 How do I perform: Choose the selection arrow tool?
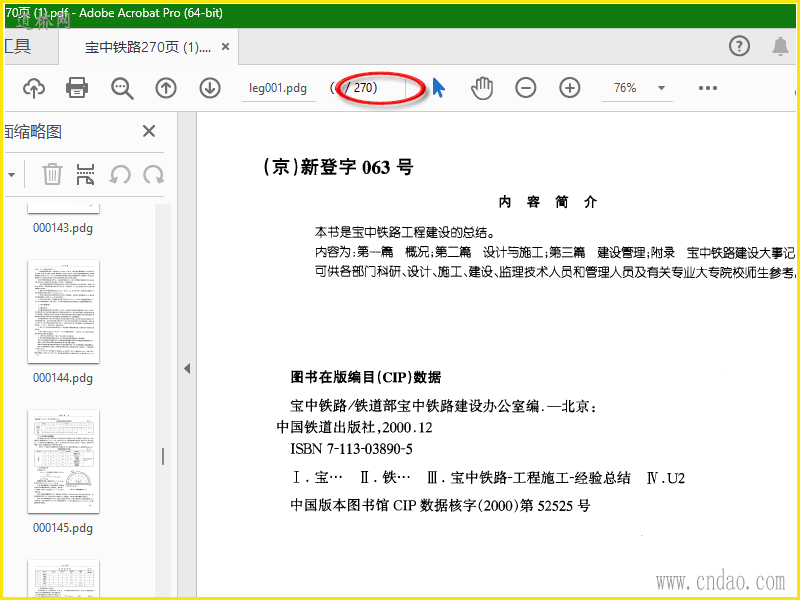[x=438, y=88]
